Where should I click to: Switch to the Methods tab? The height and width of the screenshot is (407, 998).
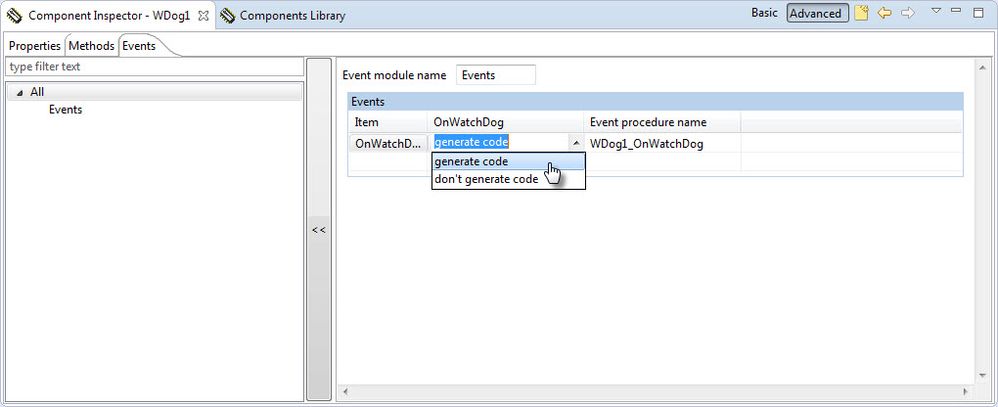[91, 46]
